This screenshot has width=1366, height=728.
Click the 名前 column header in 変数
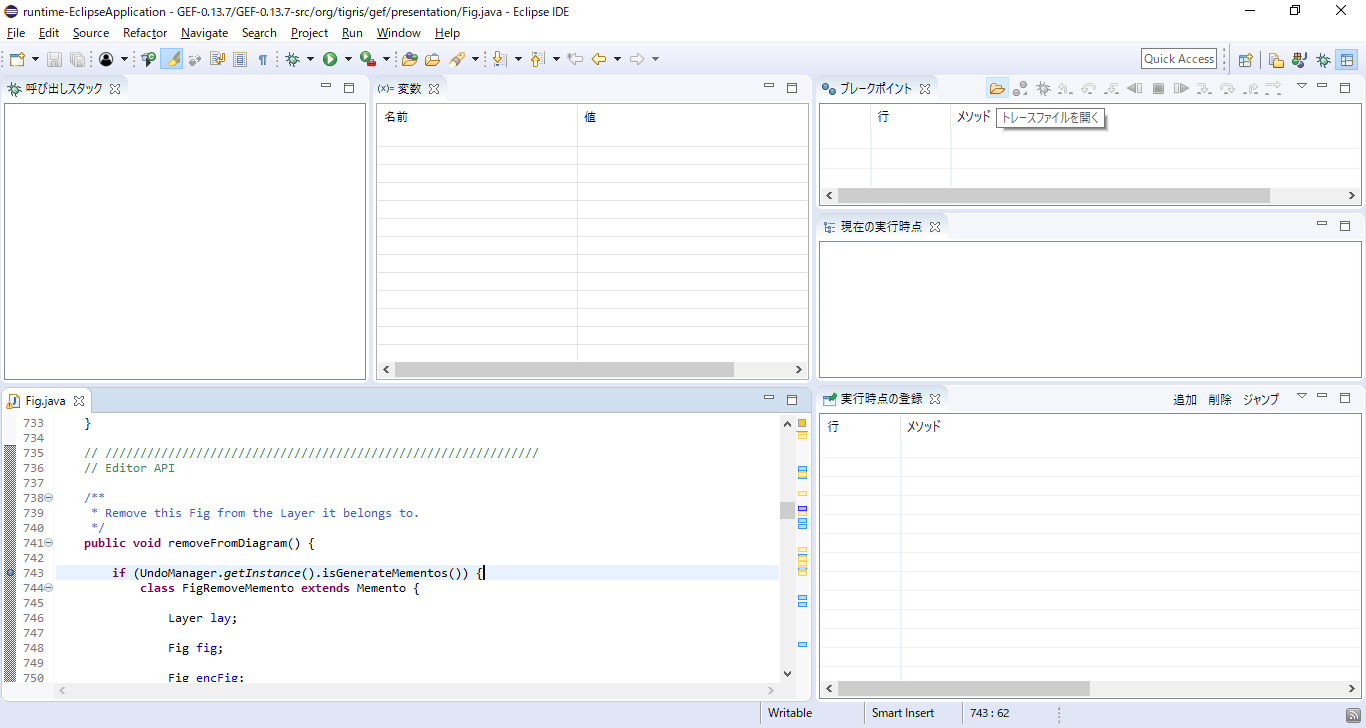pyautogui.click(x=477, y=117)
